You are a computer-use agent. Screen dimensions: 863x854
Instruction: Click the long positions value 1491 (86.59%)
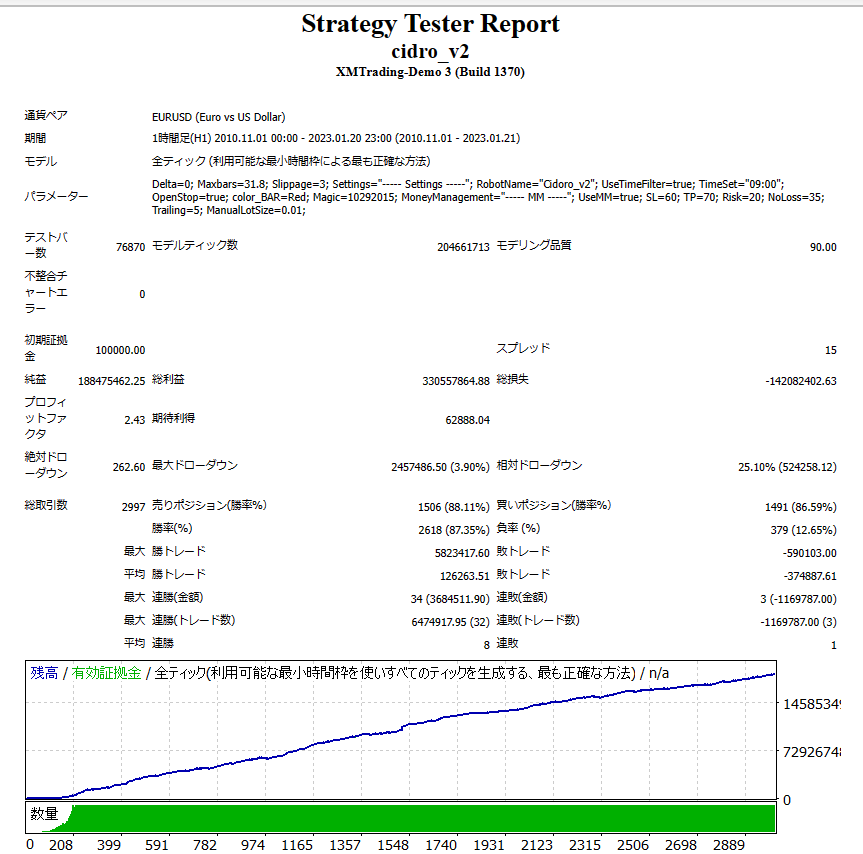point(801,507)
